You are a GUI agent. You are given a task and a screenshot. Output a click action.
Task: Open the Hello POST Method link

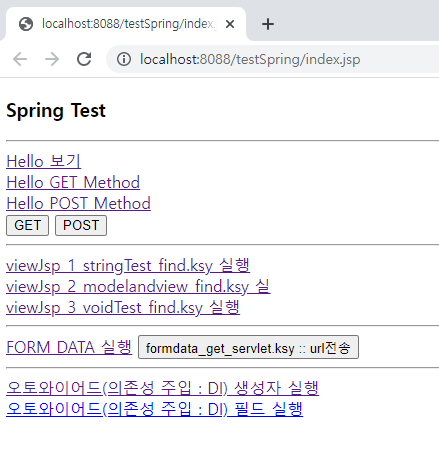[78, 203]
